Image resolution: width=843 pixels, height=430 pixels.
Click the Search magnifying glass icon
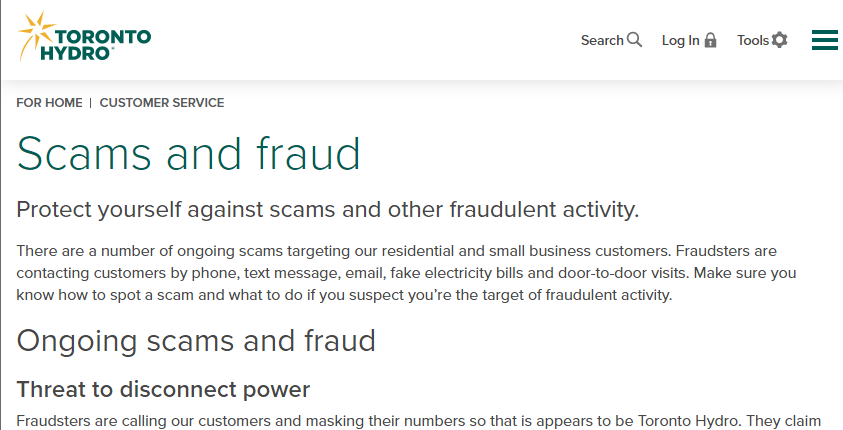click(x=634, y=40)
